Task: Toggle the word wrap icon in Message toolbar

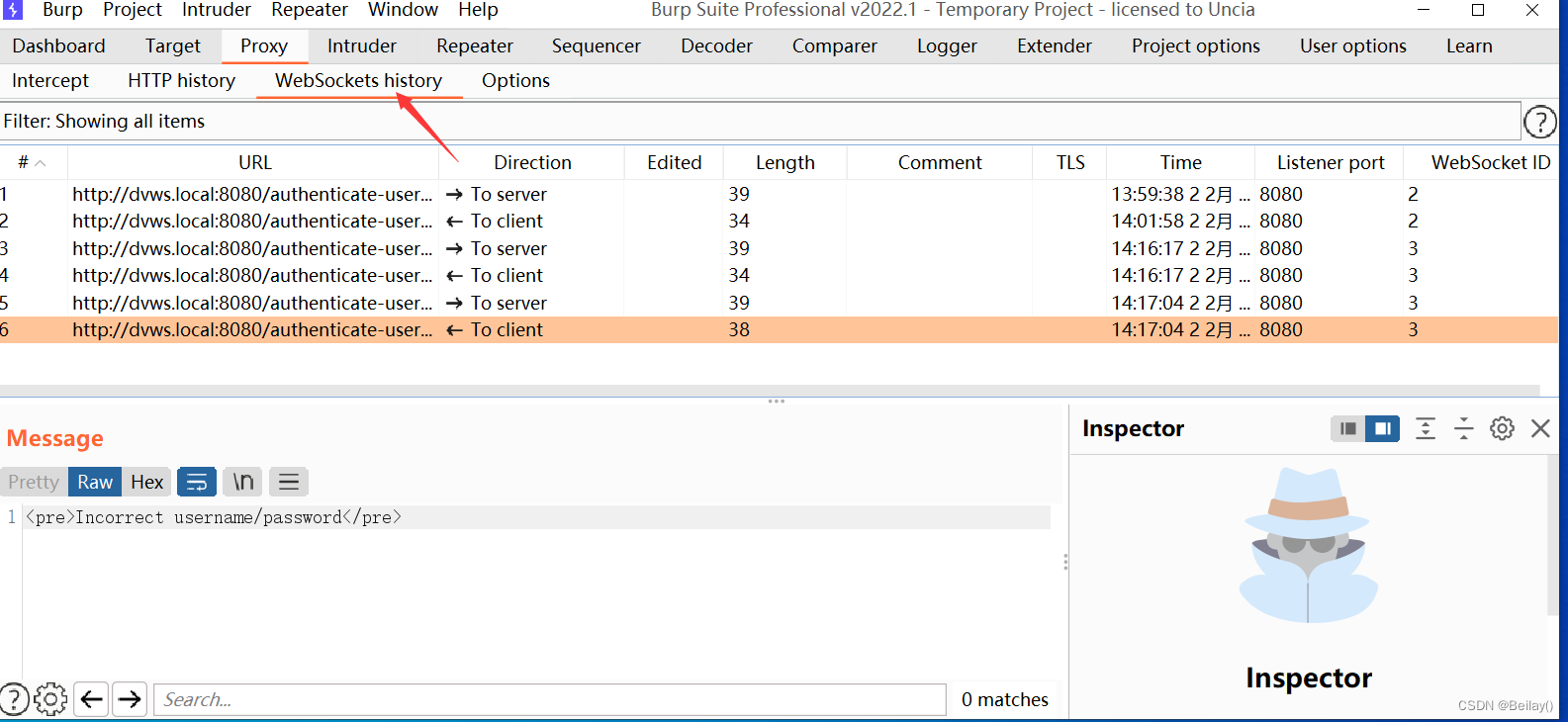Action: point(197,482)
